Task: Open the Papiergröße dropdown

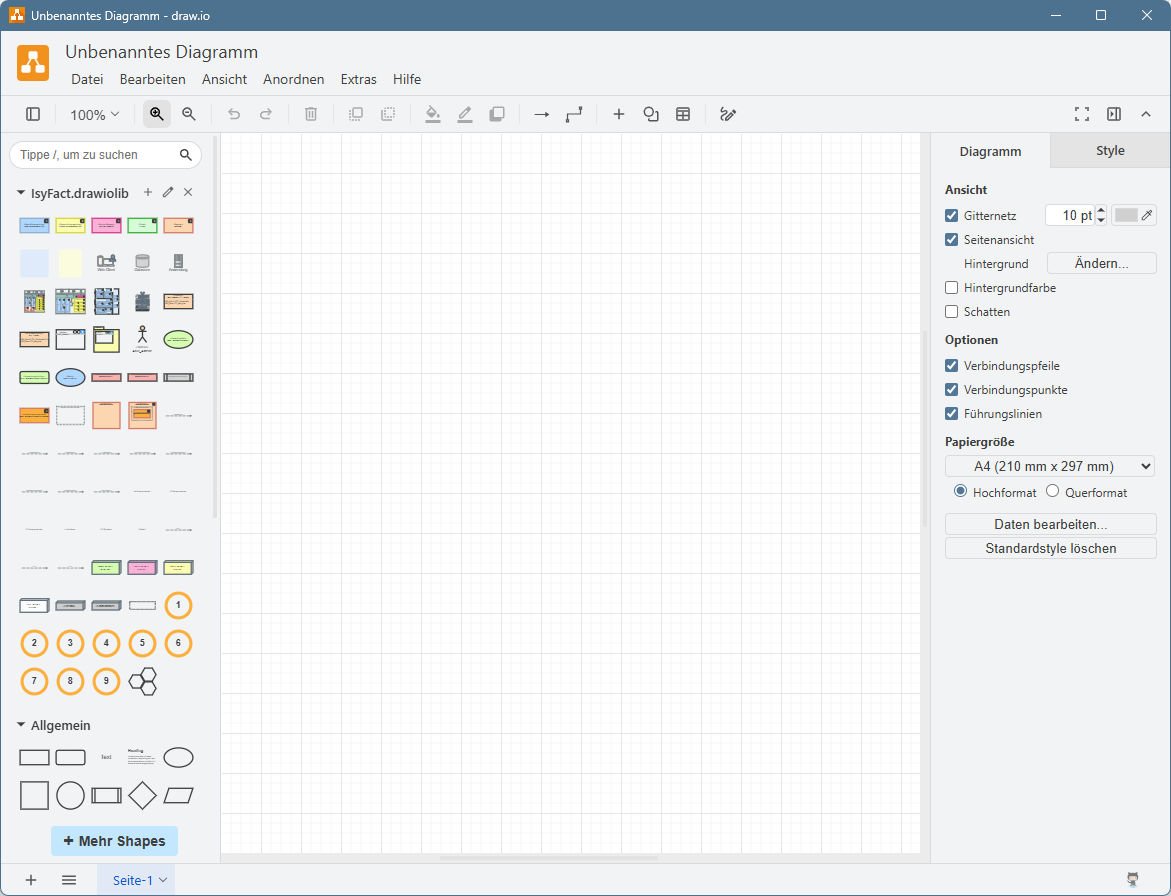Action: click(x=1050, y=466)
